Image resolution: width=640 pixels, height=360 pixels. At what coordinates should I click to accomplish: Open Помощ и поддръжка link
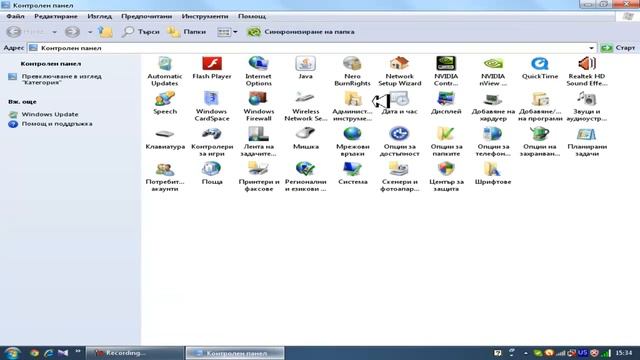coord(57,124)
